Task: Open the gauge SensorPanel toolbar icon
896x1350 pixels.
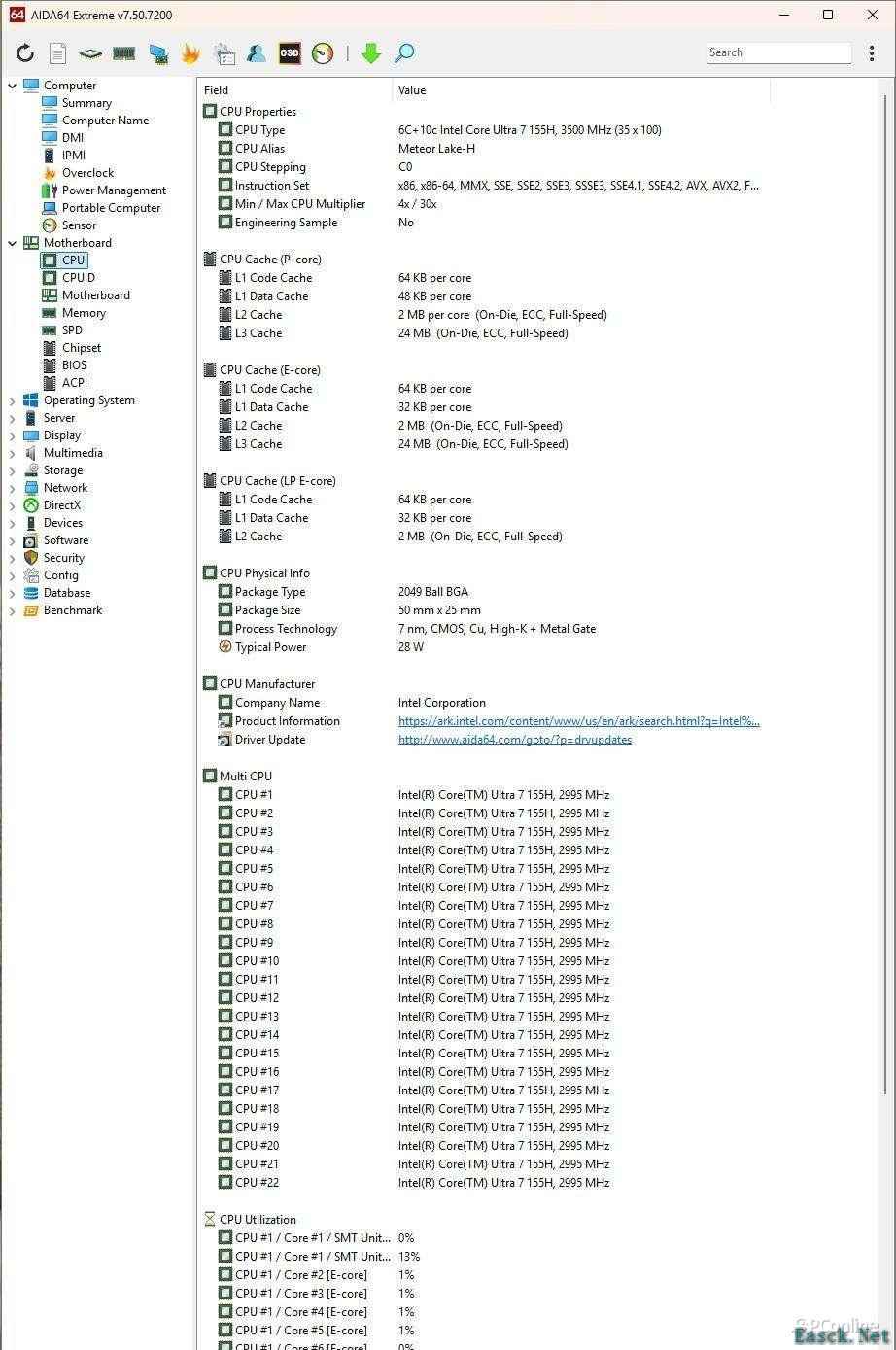Action: tap(323, 53)
